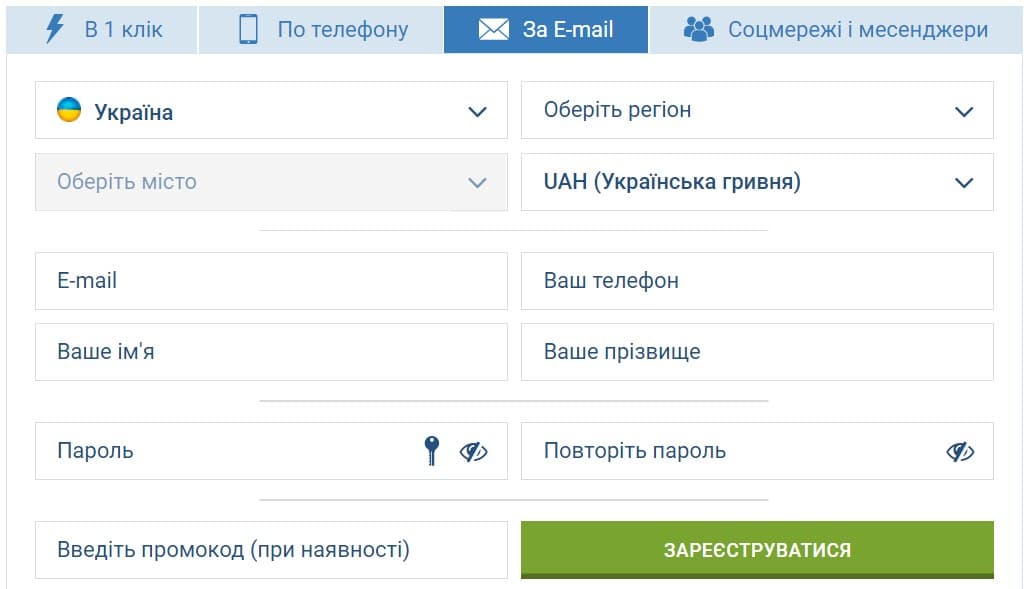
Task: Switch to the В 1 клік tab
Action: tap(102, 30)
